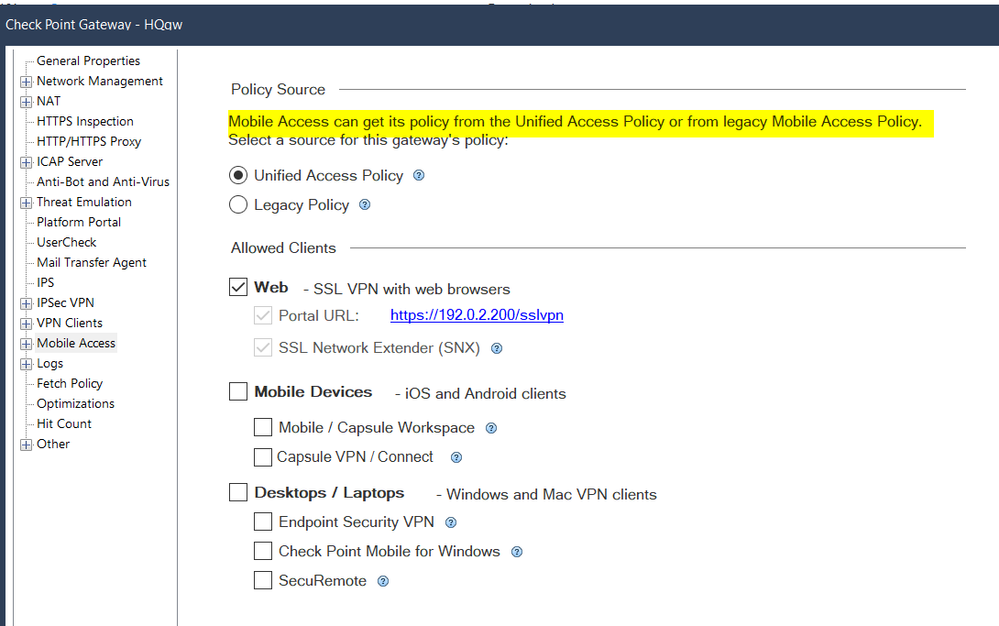Toggle the Portal URL checkbox

(263, 315)
